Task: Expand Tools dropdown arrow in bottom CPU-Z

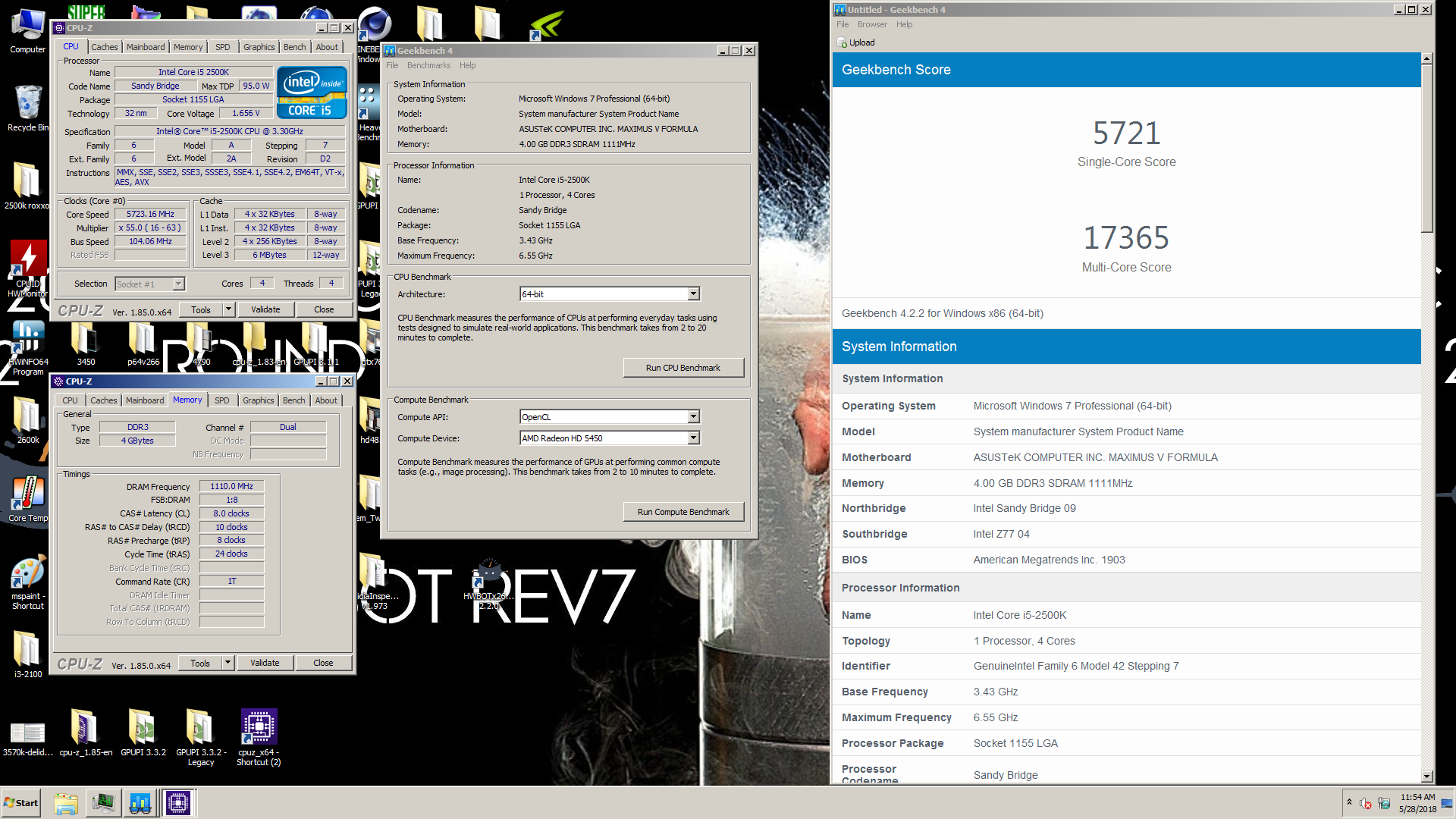Action: [227, 663]
